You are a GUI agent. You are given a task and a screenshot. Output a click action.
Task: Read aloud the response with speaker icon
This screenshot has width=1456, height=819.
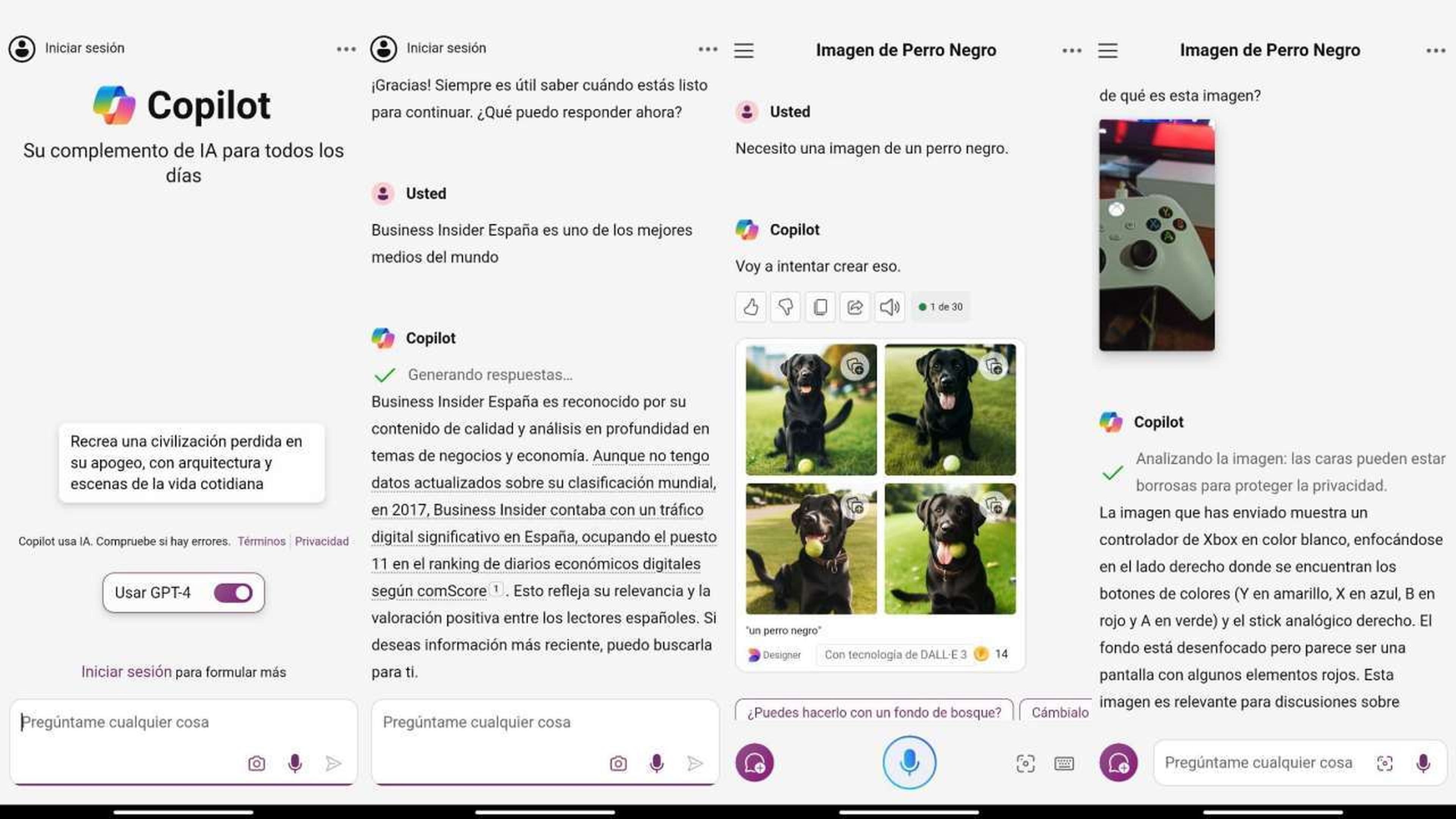coord(890,307)
